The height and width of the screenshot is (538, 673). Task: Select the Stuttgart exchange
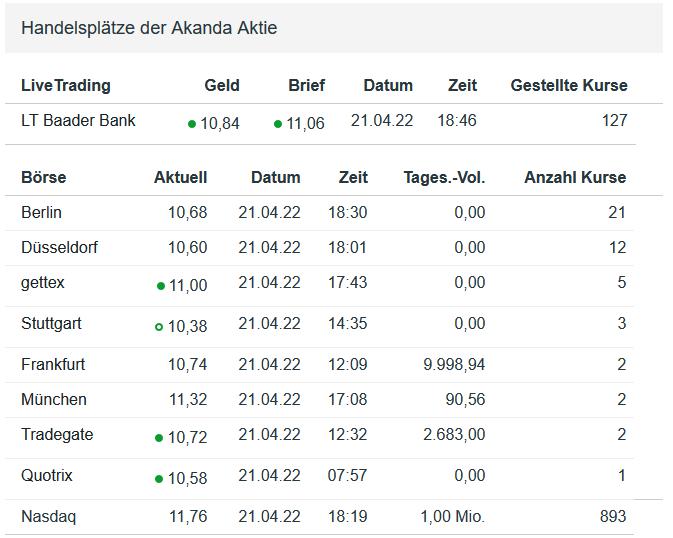pos(51,323)
